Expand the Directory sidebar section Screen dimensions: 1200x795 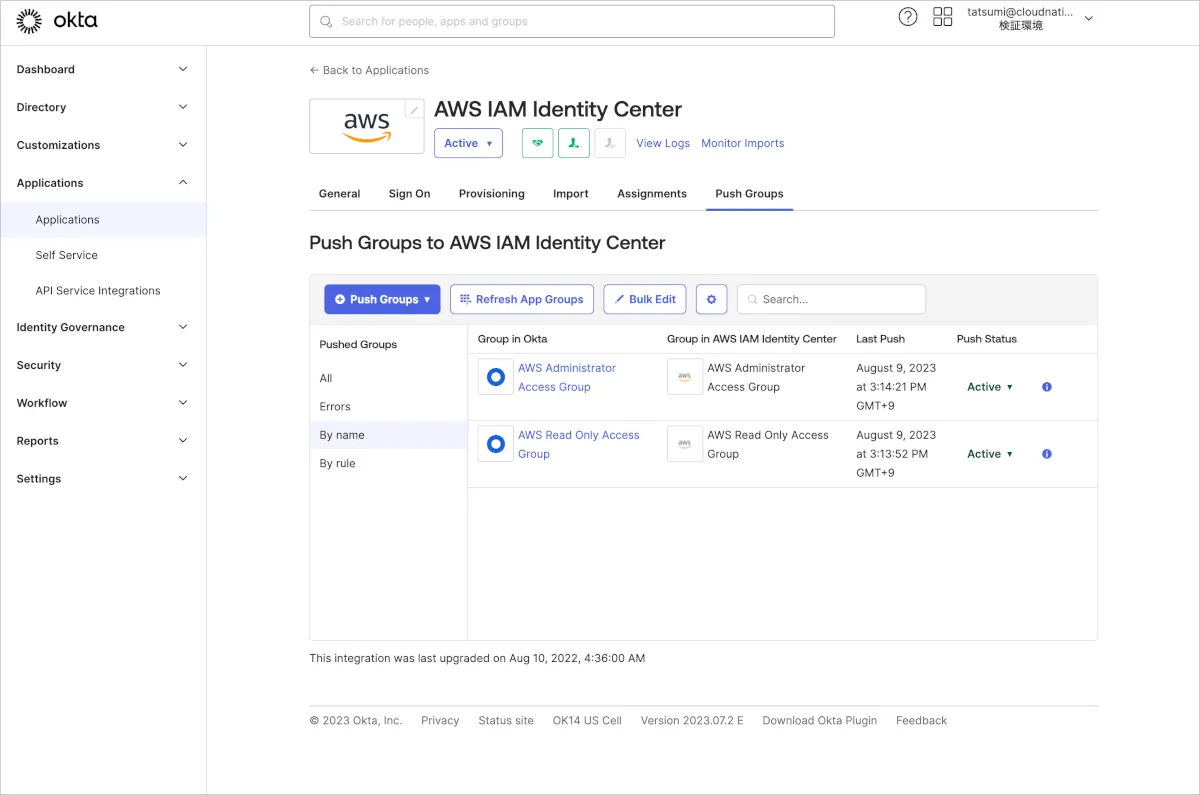(x=102, y=107)
